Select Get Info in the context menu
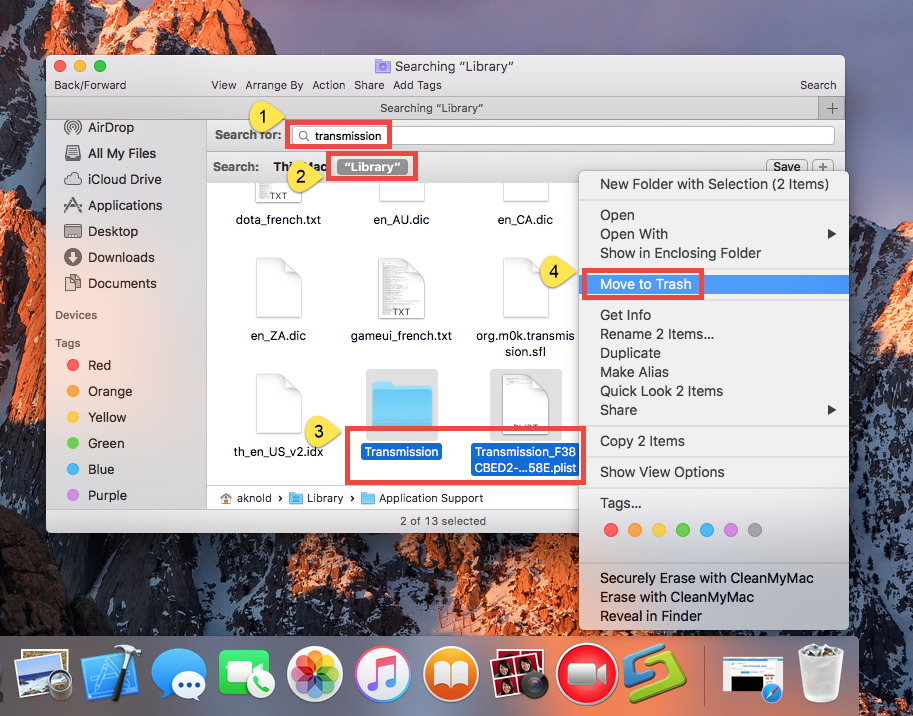 coord(625,314)
